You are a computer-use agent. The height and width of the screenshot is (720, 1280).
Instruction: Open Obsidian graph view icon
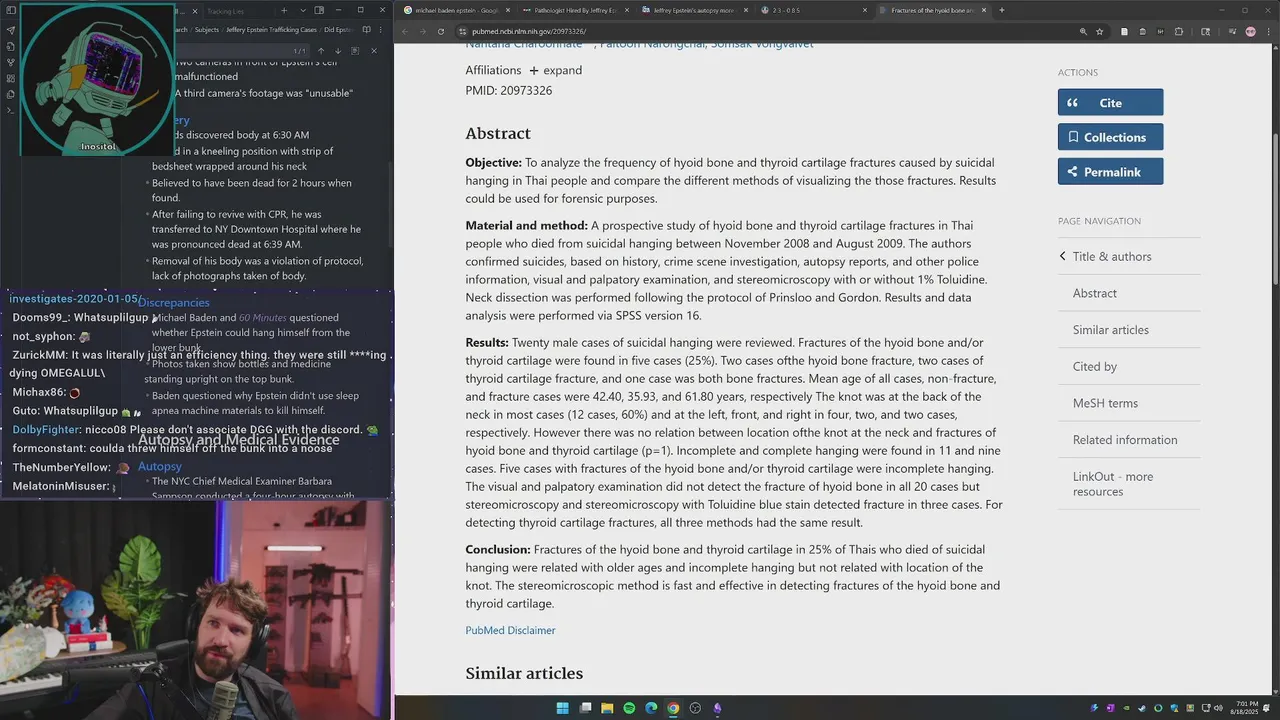coord(11,63)
